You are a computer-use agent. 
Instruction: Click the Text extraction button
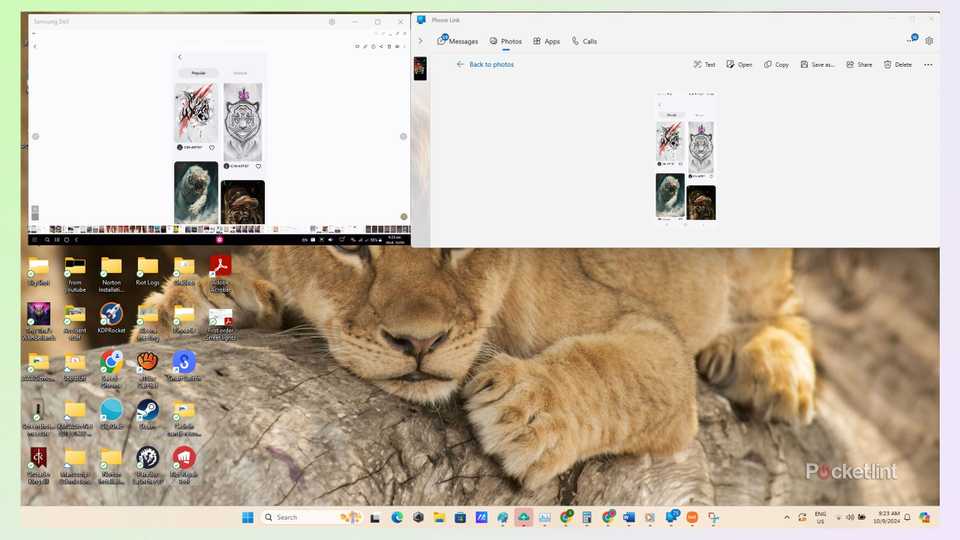coord(704,64)
